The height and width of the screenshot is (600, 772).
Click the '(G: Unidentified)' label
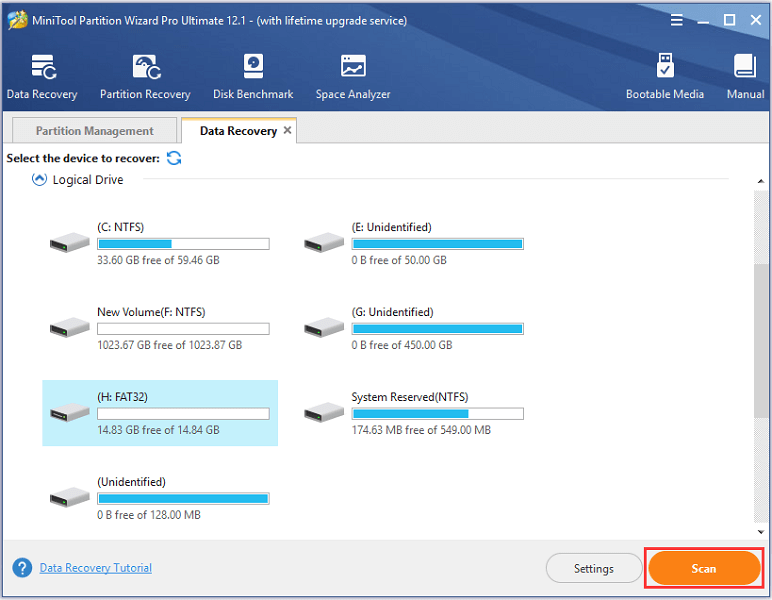(x=392, y=312)
